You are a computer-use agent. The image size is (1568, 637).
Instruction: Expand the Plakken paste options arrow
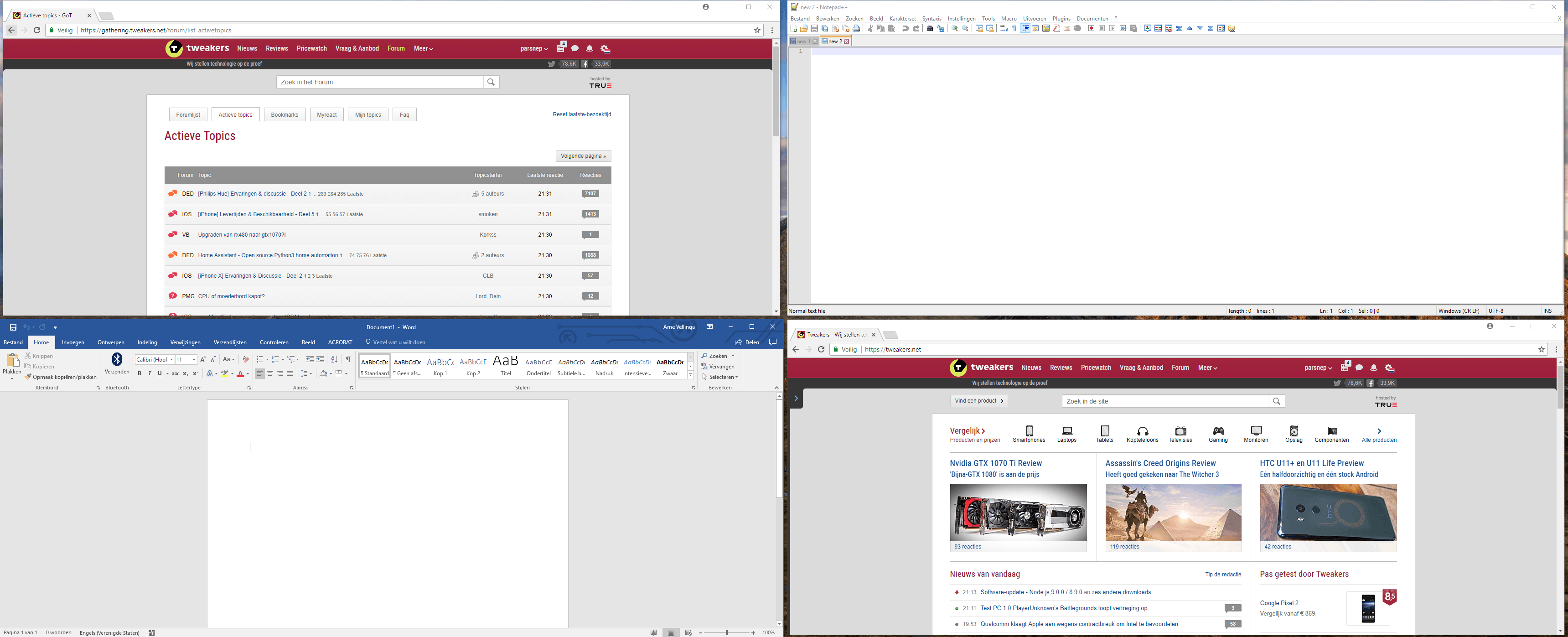point(12,378)
